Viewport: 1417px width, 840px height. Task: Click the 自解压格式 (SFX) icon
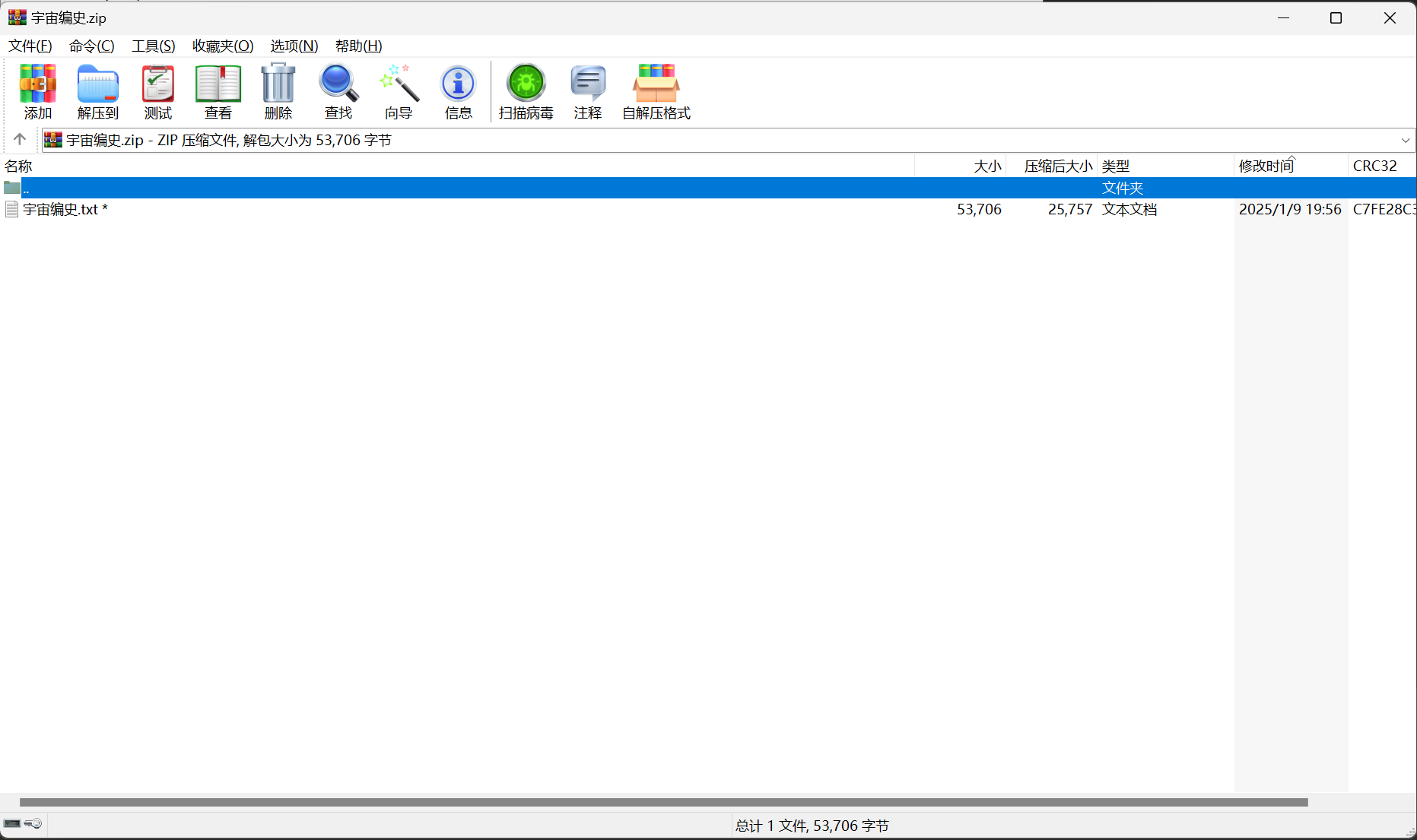(x=656, y=91)
